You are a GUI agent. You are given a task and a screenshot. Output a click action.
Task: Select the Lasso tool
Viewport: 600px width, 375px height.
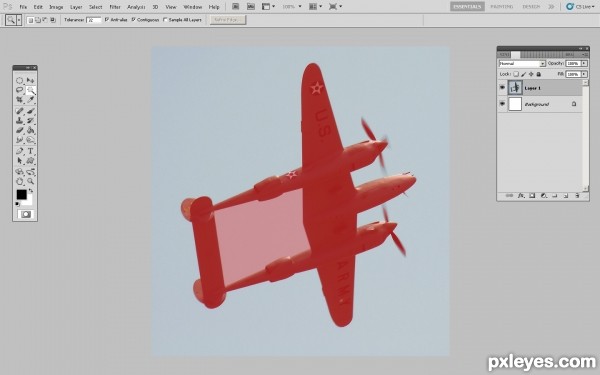[x=20, y=90]
